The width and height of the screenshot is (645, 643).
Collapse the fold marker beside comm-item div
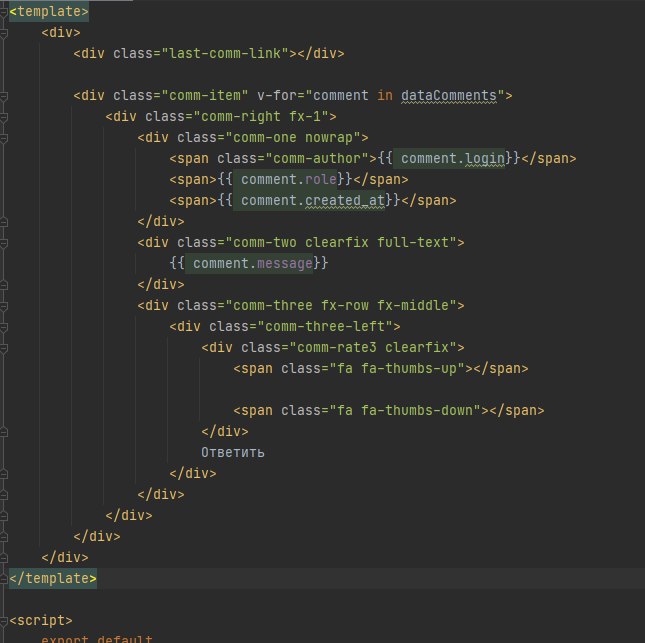(4, 96)
